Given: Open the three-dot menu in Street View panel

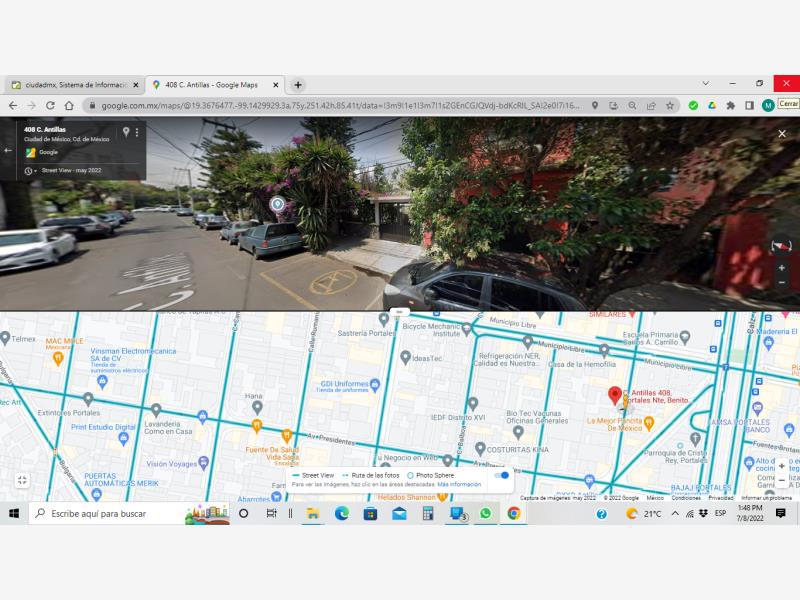Looking at the screenshot, I should 137,132.
